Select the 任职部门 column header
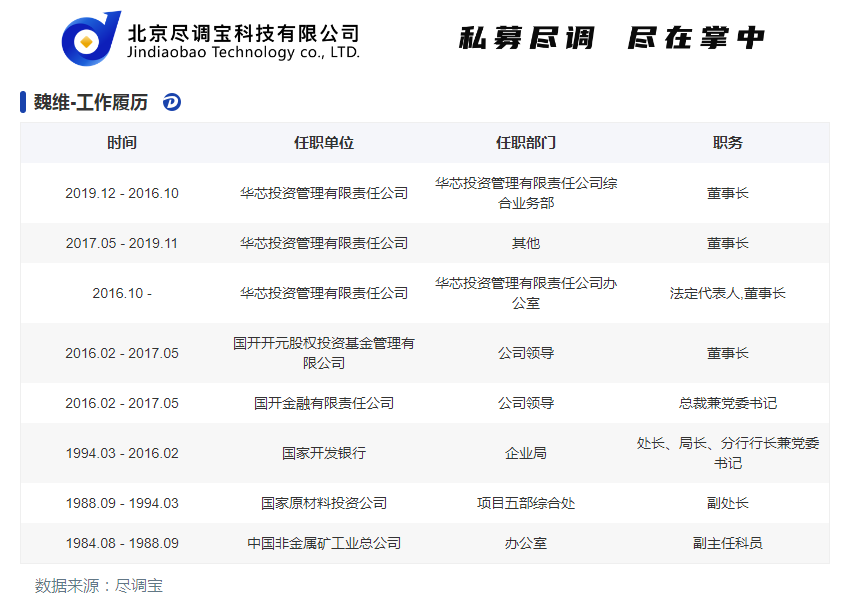850x605 pixels. [526, 143]
